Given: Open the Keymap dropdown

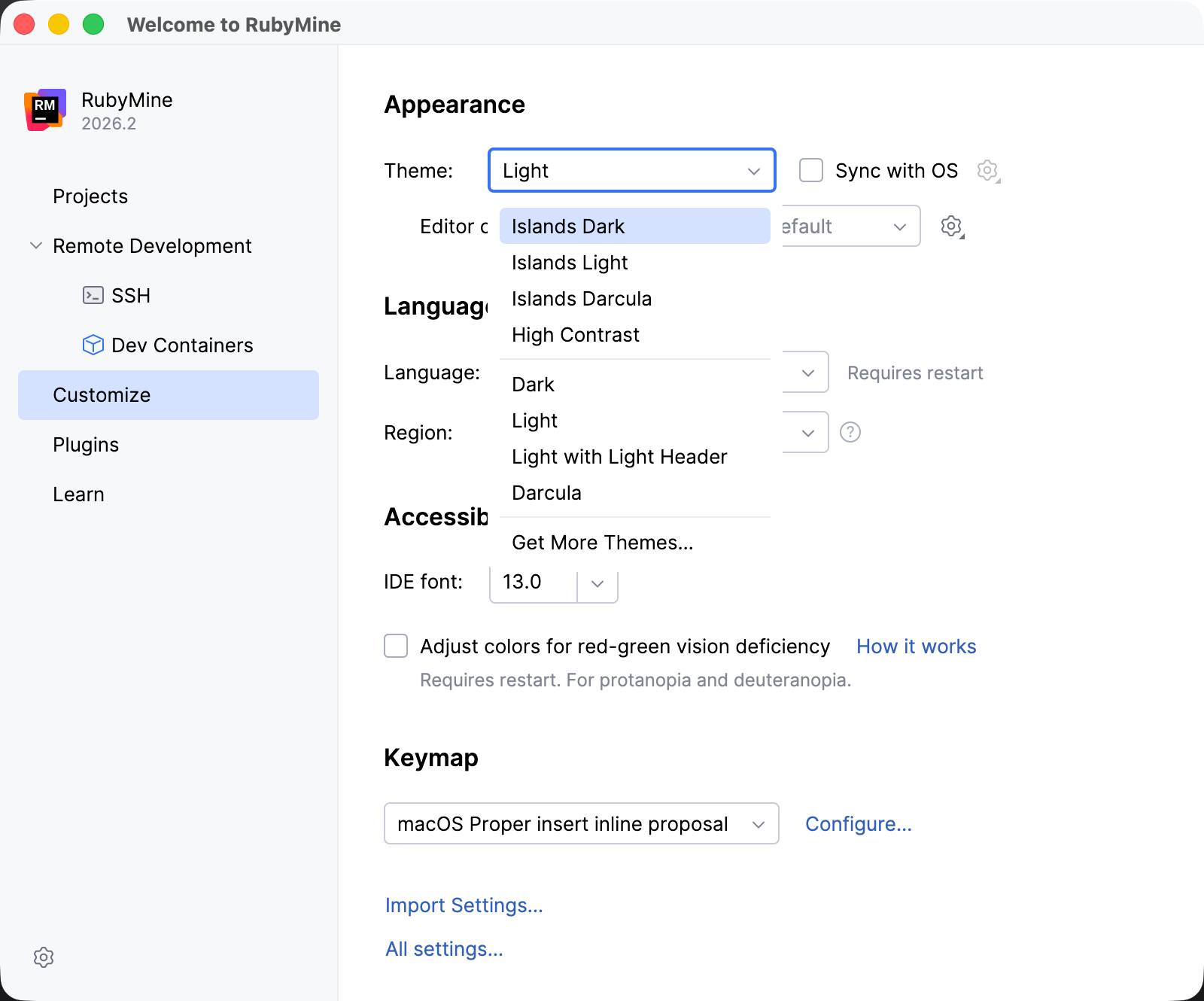Looking at the screenshot, I should 582,823.
